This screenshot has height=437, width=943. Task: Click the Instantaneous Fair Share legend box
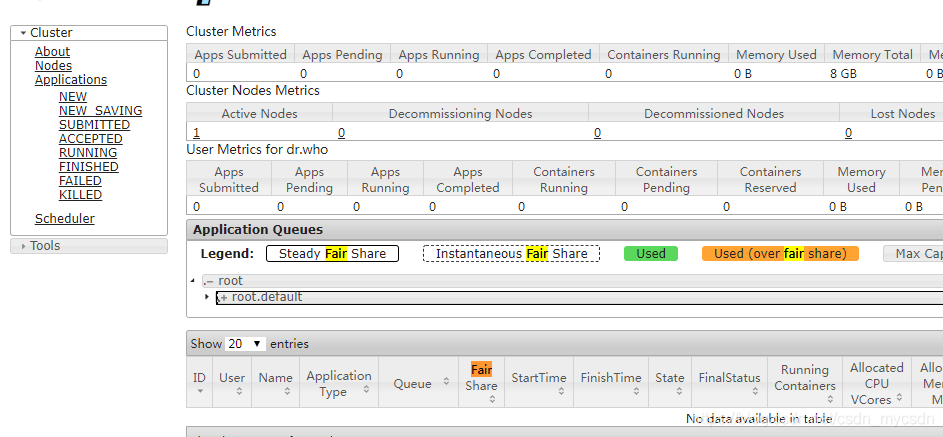(512, 254)
